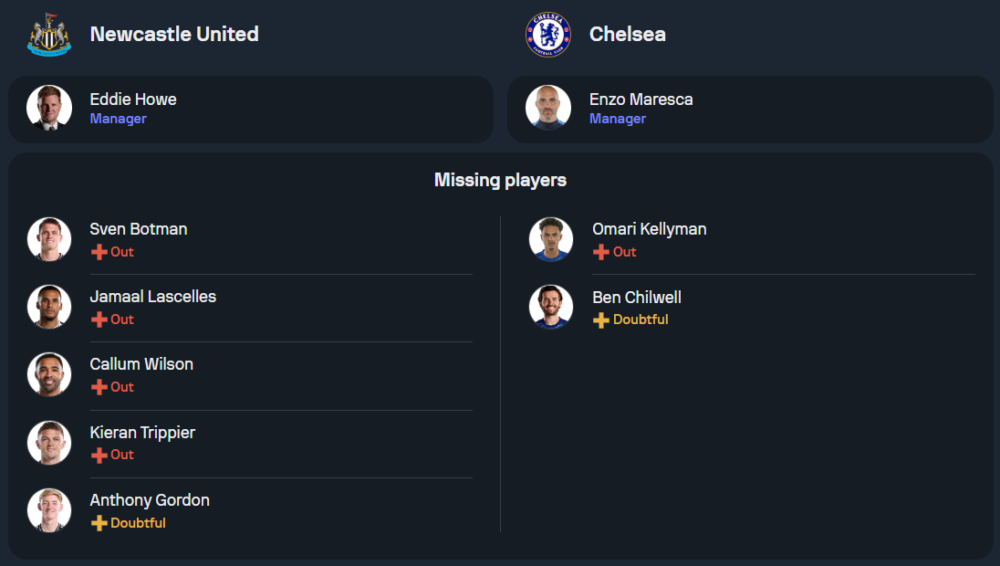The width and height of the screenshot is (1000, 566).
Task: Open Omari Kellyman's name link
Action: 649,229
